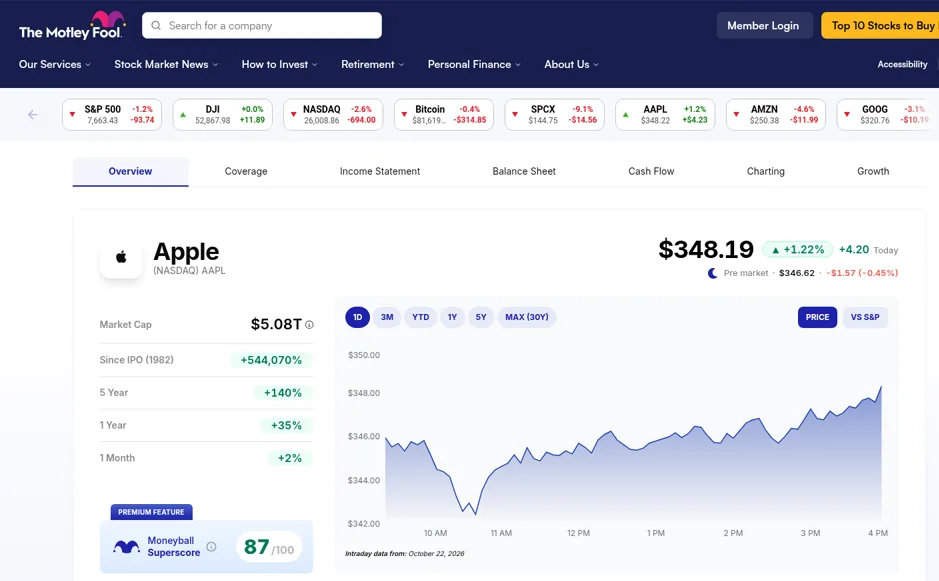This screenshot has height=581, width=939.
Task: Click the +2% one month return
Action: pos(290,458)
